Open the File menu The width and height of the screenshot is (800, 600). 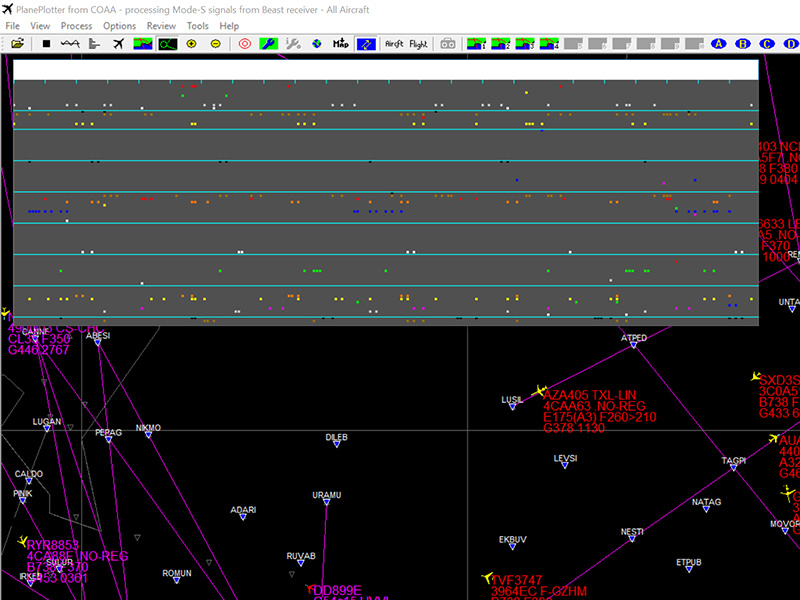pyautogui.click(x=12, y=26)
